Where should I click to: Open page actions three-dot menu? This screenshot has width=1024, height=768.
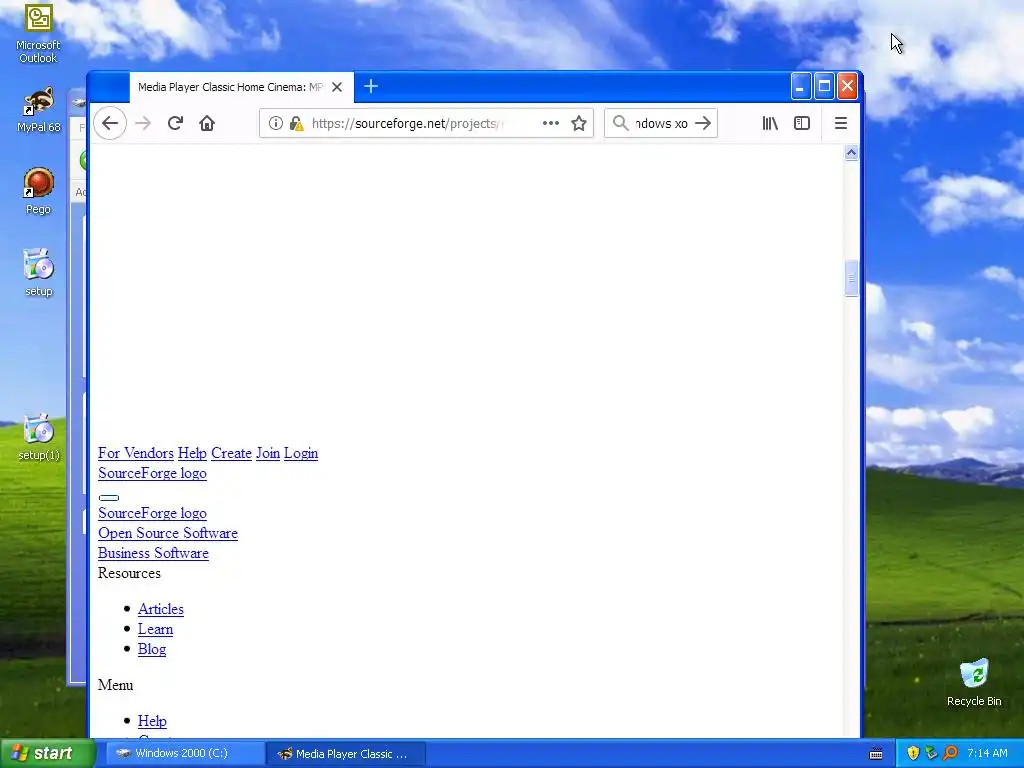click(x=551, y=123)
